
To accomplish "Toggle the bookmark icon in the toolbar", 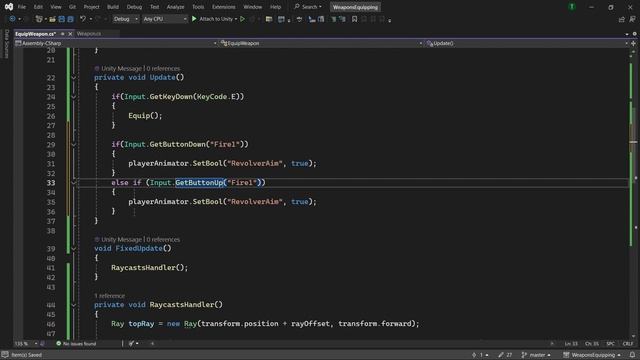I will click(354, 19).
